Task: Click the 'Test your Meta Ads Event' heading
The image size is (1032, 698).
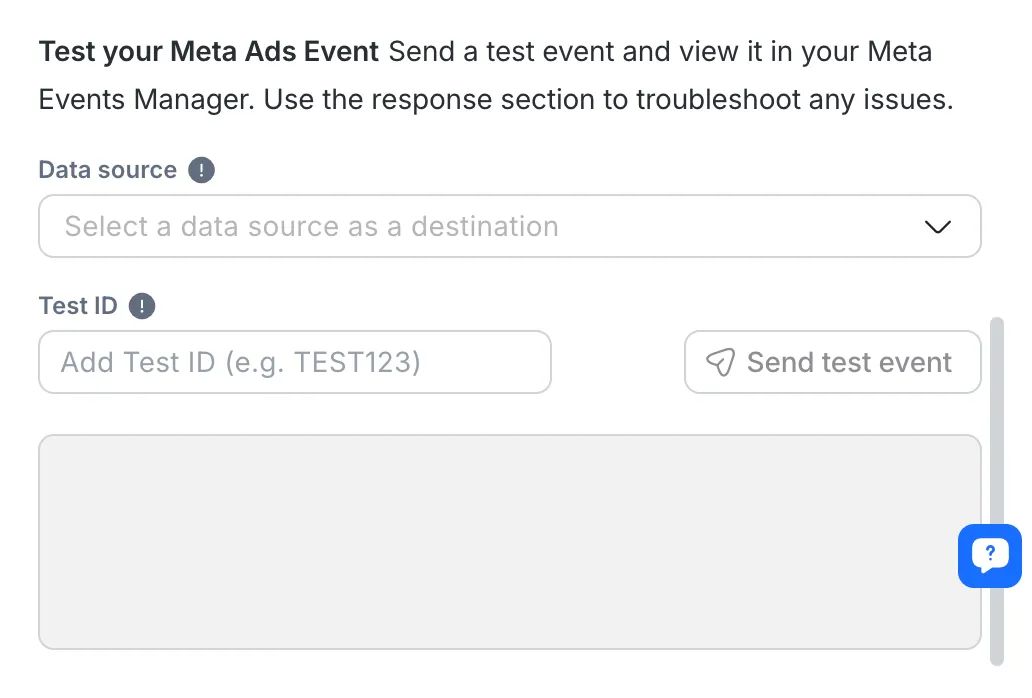Action: pyautogui.click(x=208, y=52)
